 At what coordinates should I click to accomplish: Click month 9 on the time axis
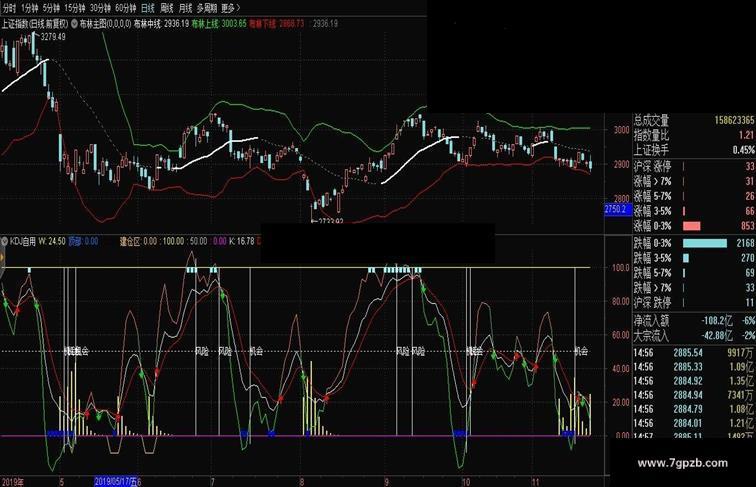click(x=387, y=481)
